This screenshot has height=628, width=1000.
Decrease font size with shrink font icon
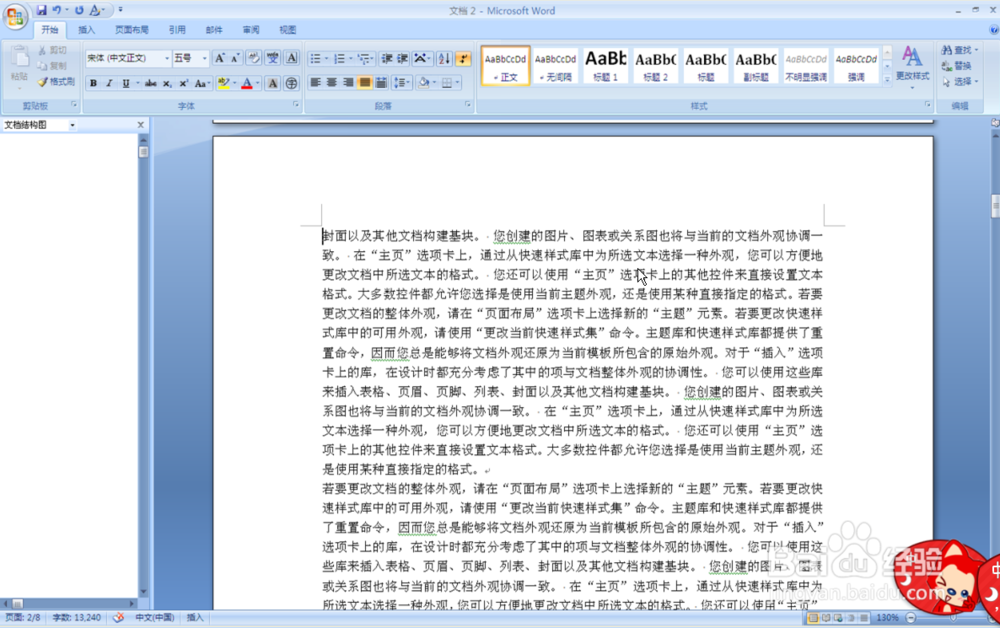(235, 59)
